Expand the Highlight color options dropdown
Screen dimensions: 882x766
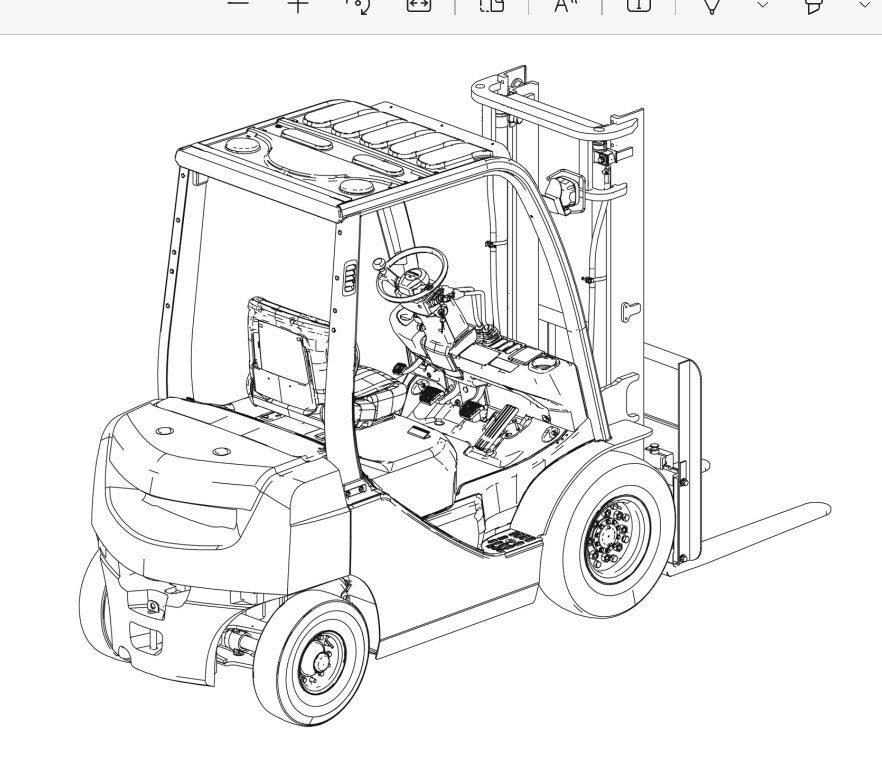pos(865,5)
